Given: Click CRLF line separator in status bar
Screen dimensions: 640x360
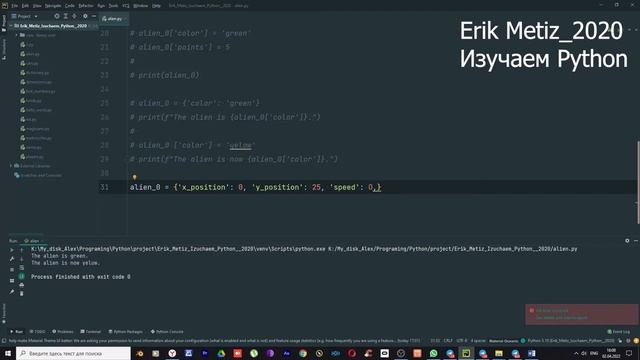Looking at the screenshot, I should [x=448, y=340].
